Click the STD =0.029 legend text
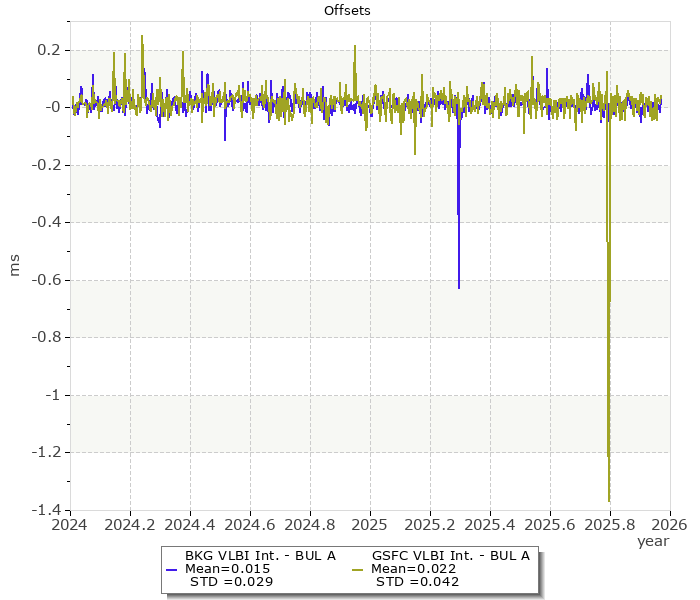700x600 pixels. [x=230, y=582]
